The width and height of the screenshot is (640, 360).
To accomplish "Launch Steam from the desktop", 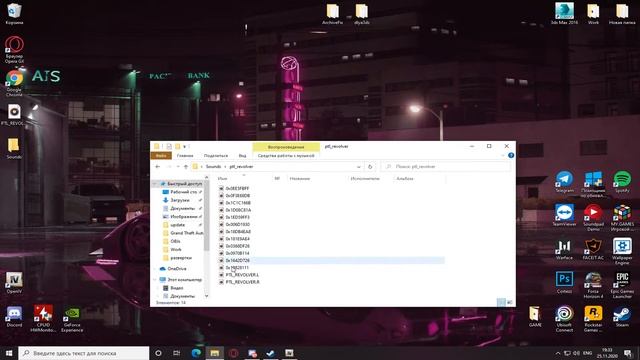I will pyautogui.click(x=622, y=316).
